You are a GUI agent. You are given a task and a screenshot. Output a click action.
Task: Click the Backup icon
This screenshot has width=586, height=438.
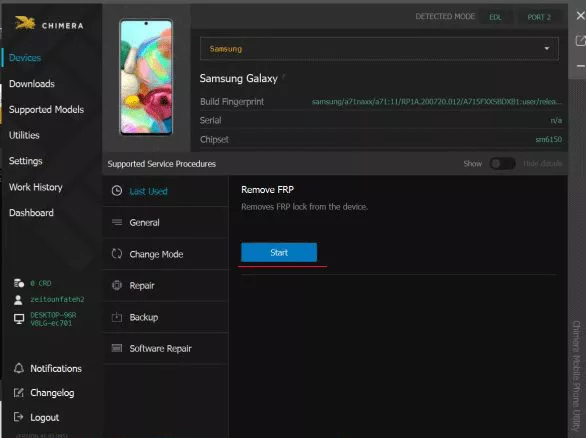click(117, 317)
